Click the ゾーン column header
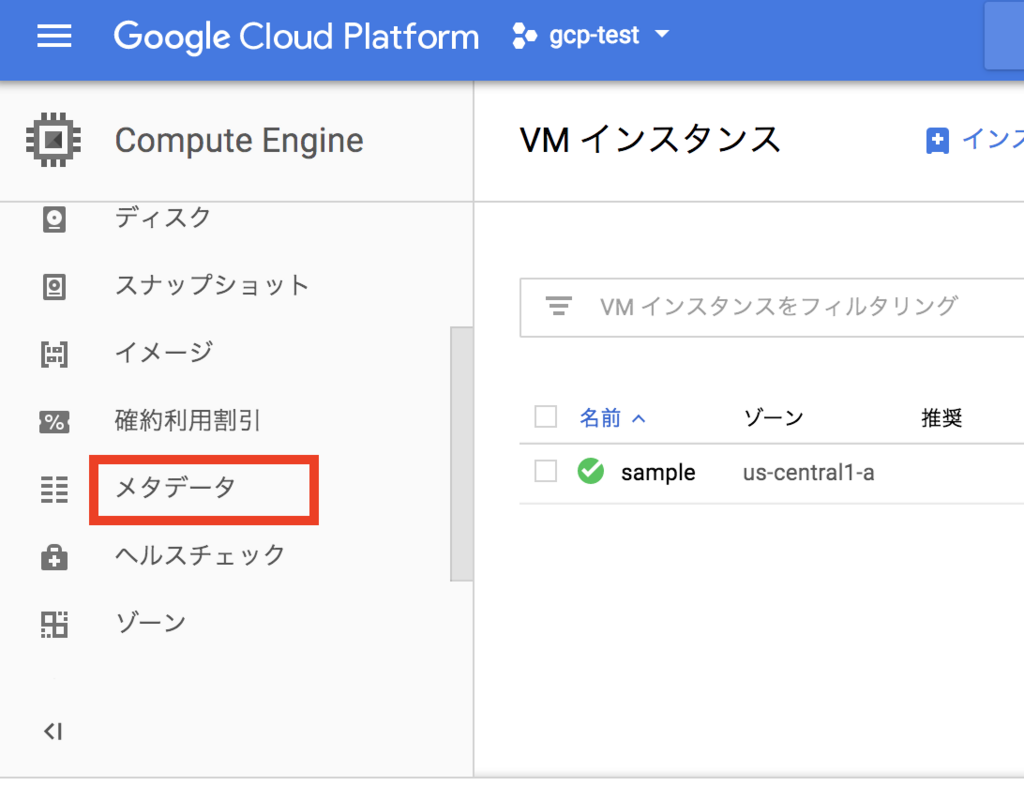 coord(773,418)
